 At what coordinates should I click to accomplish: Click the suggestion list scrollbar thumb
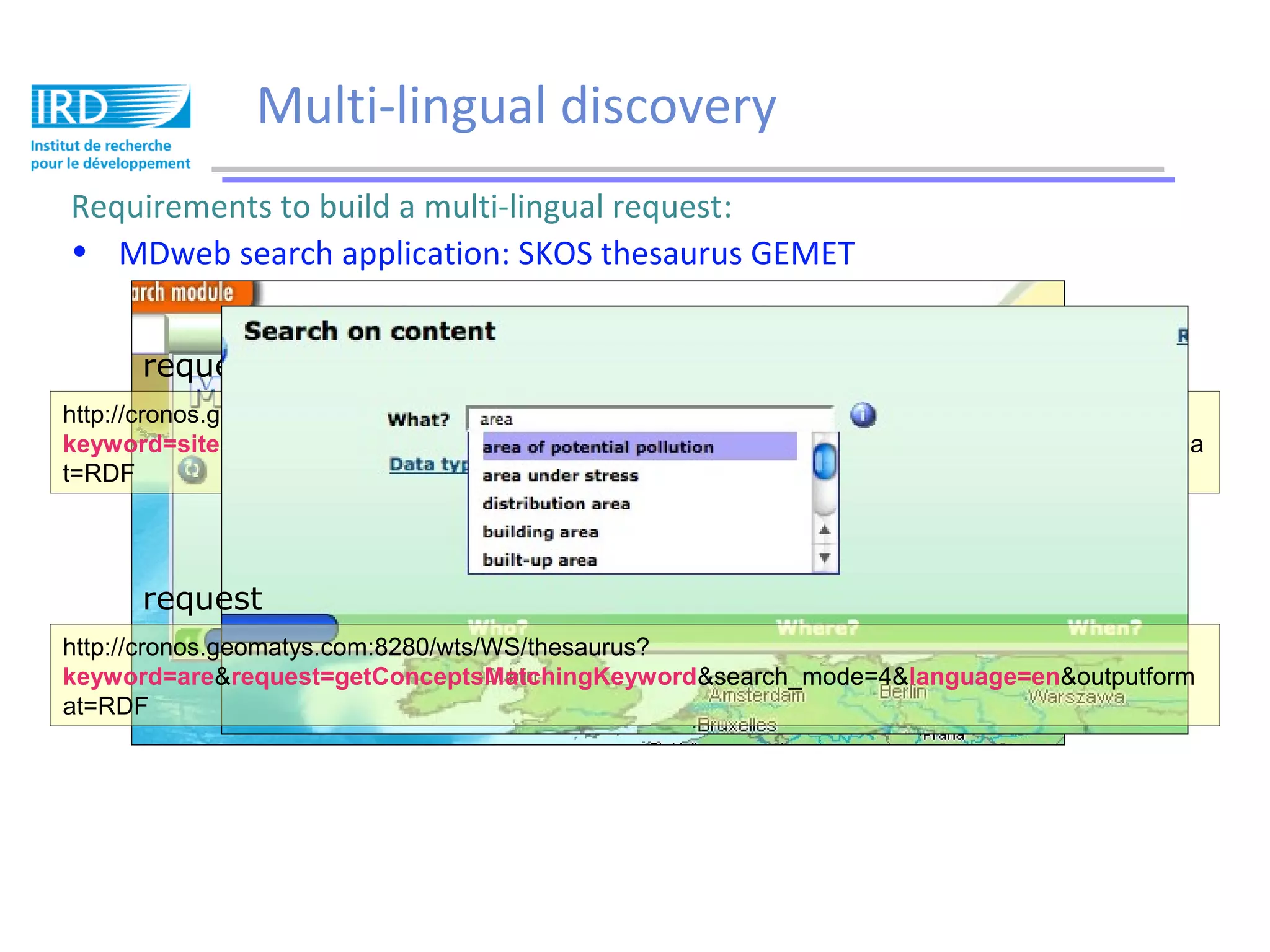tap(824, 462)
